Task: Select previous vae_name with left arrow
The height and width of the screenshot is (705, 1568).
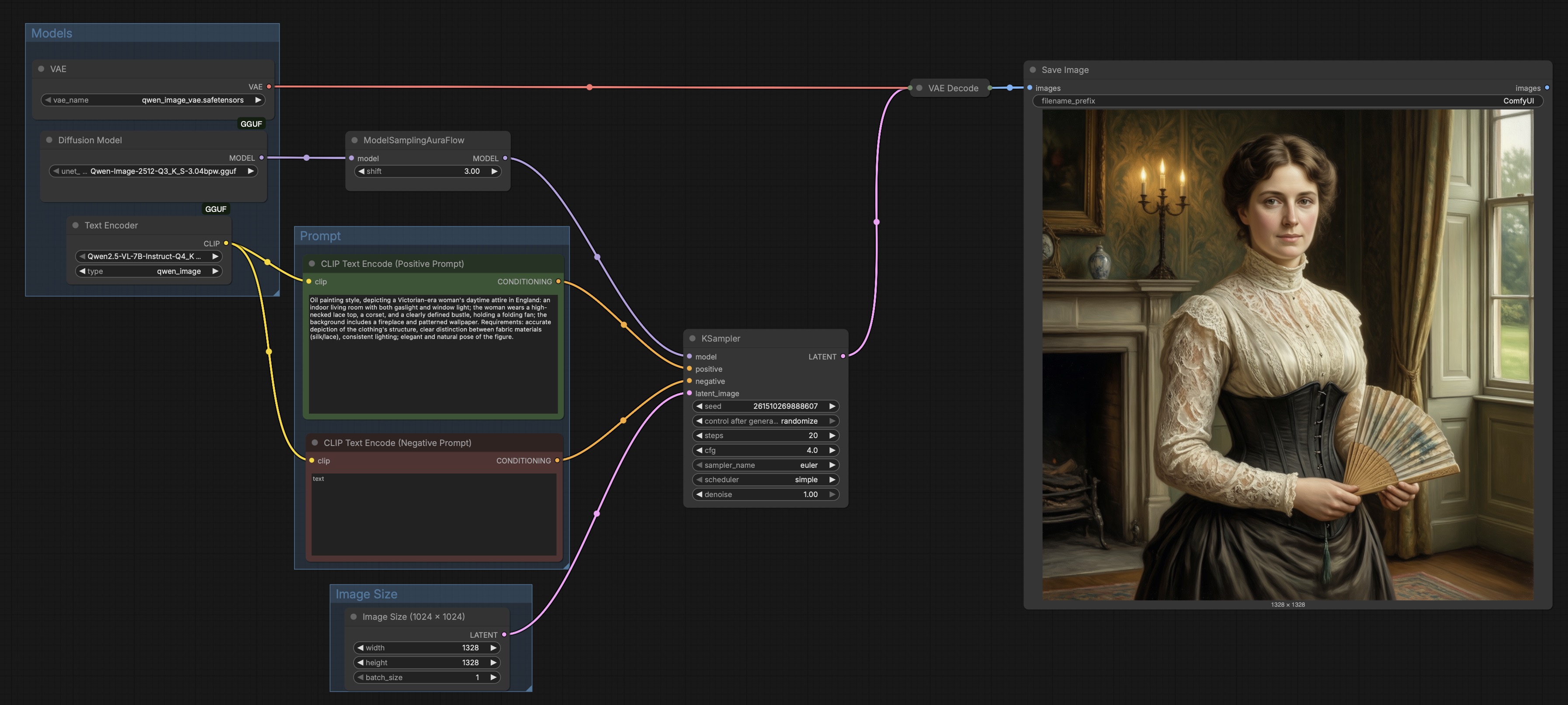Action: coord(48,100)
